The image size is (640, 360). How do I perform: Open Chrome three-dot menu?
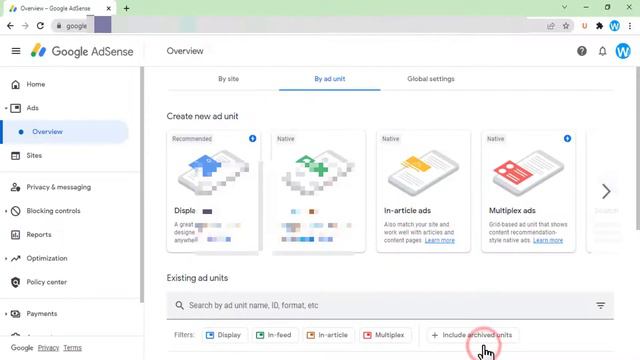pyautogui.click(x=630, y=26)
